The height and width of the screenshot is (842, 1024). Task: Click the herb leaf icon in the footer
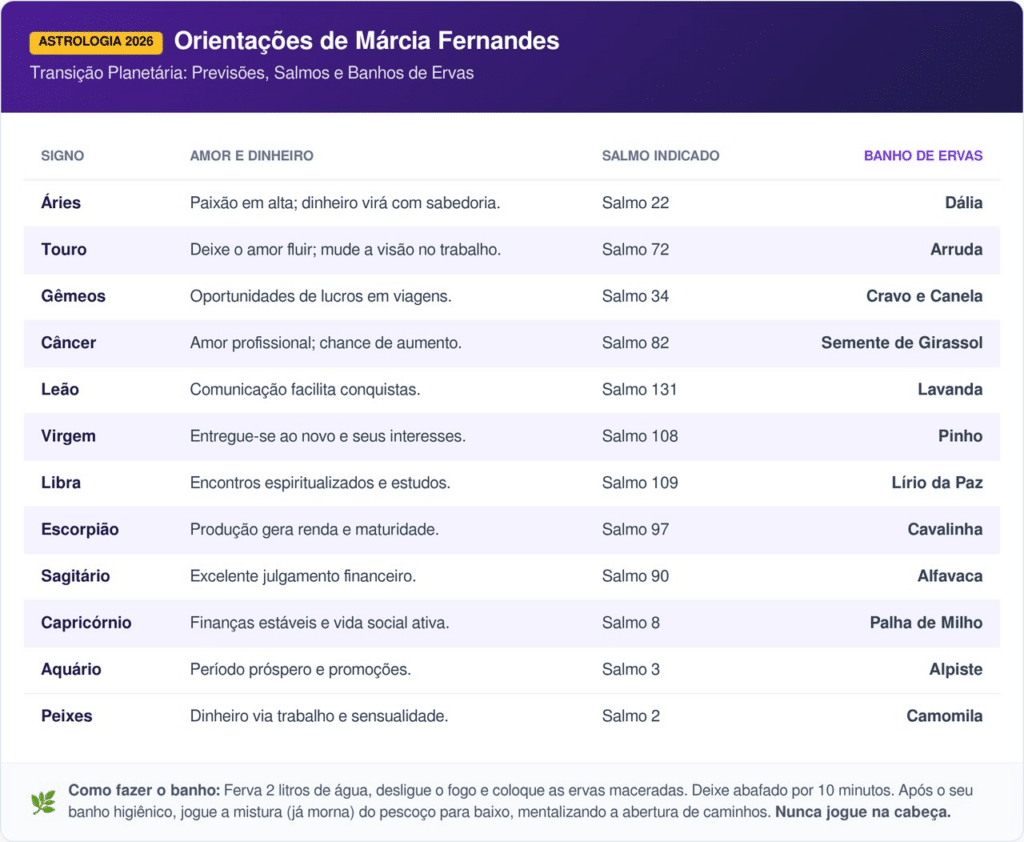point(43,801)
